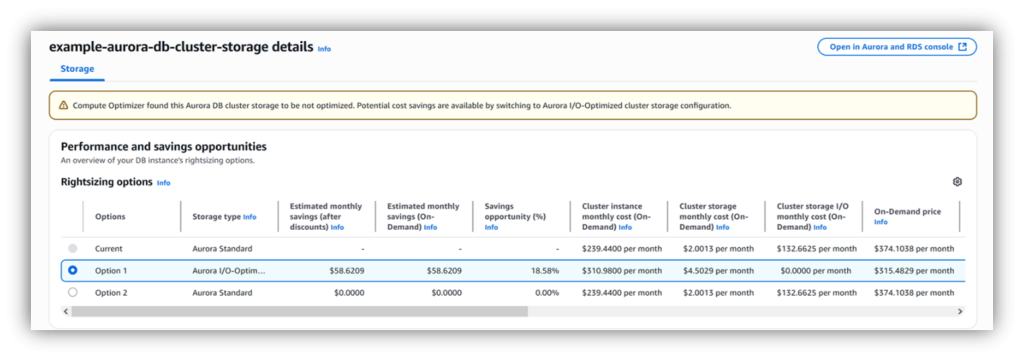This screenshot has width=1024, height=361.
Task: Click Info link under Savings opportunity (%)
Action: click(x=491, y=227)
